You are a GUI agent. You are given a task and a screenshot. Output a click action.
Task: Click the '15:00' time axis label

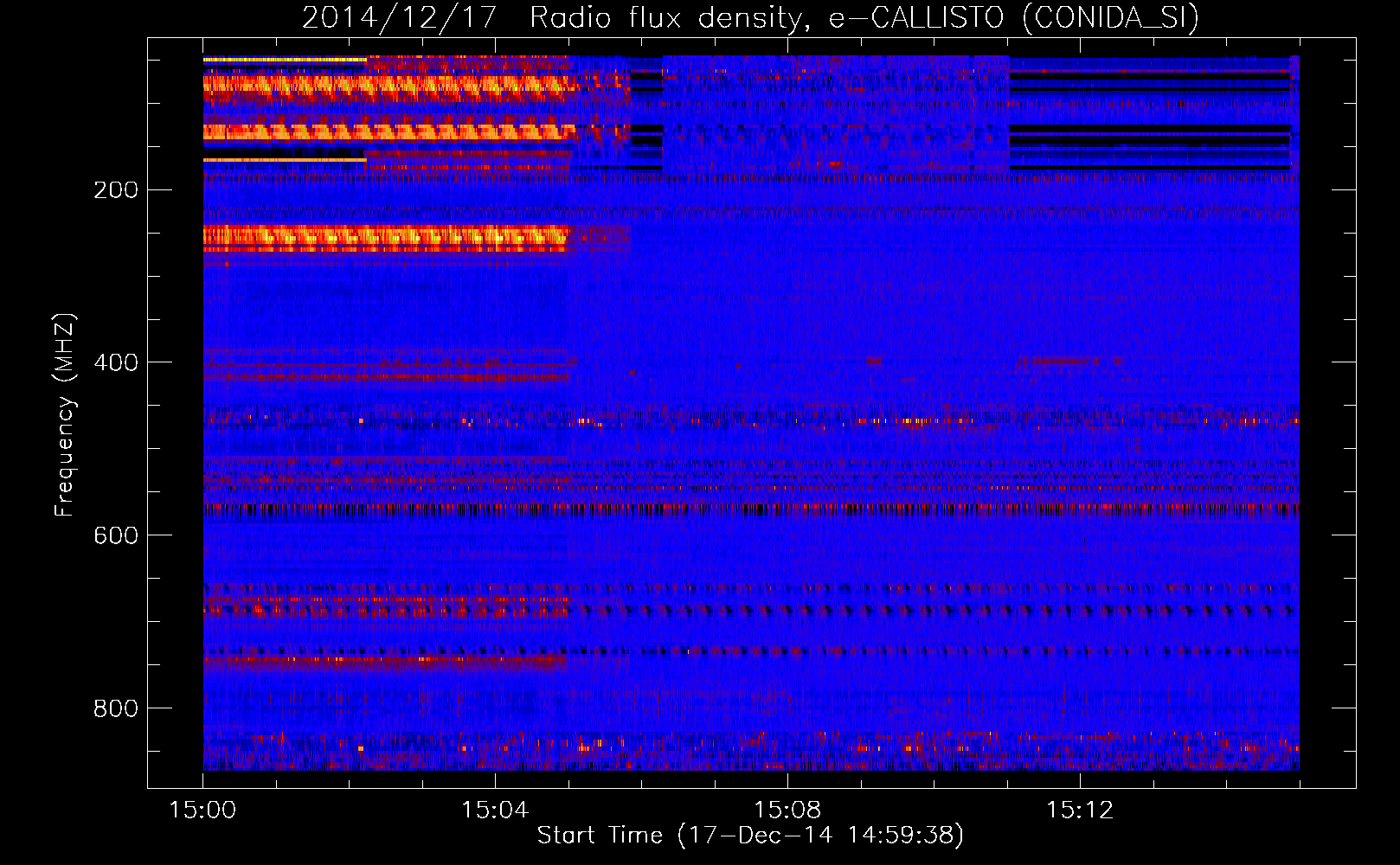(202, 811)
